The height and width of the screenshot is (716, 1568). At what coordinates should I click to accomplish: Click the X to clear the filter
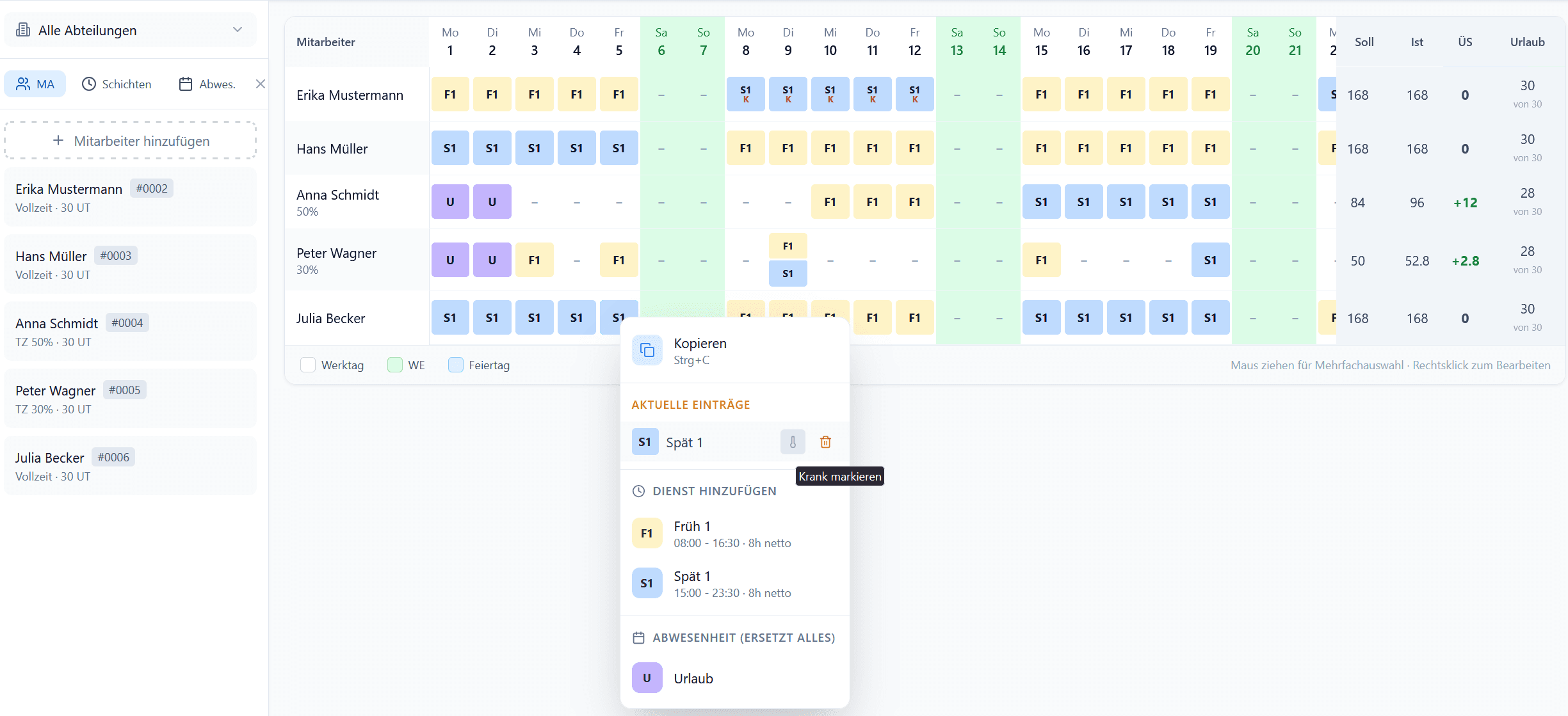pos(260,83)
